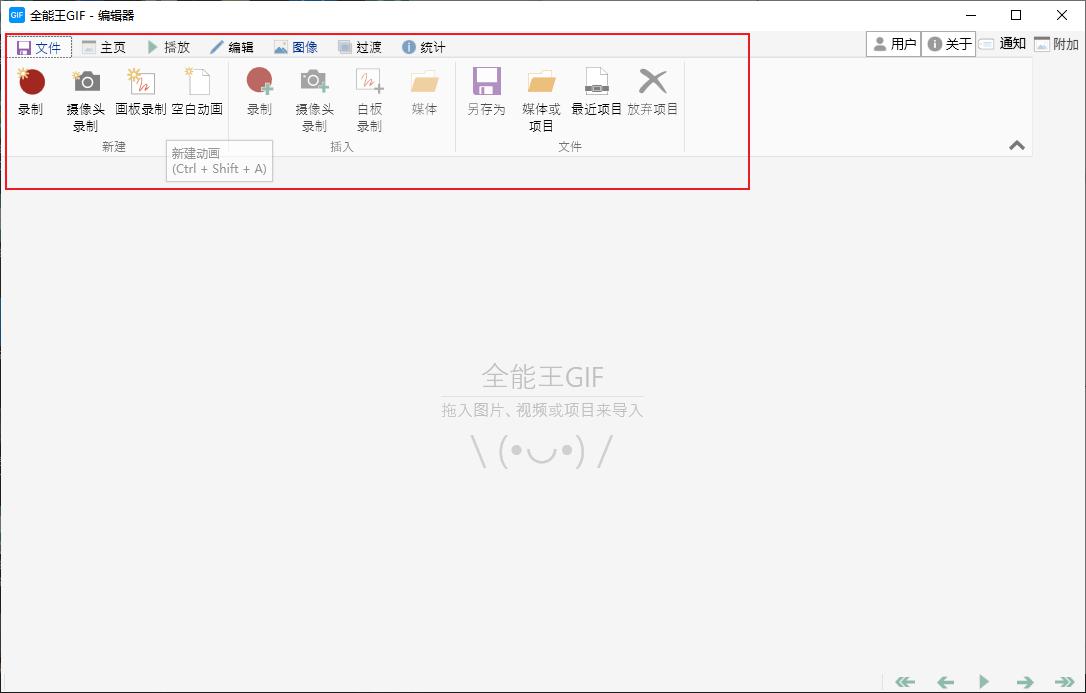Viewport: 1086px width, 693px height.
Task: Click the discard project (放弃项目) icon
Action: point(652,91)
